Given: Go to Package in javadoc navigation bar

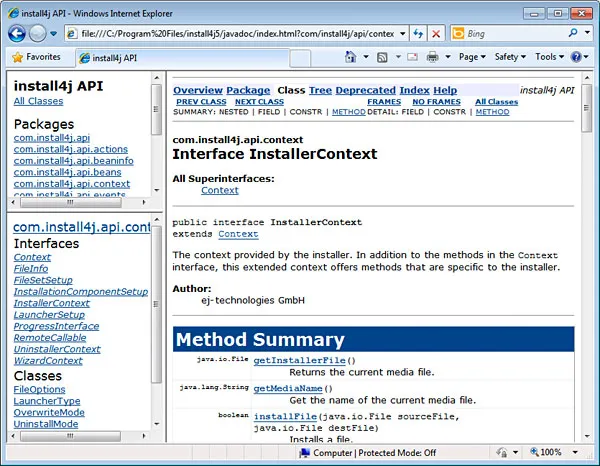Looking at the screenshot, I should coord(248,90).
